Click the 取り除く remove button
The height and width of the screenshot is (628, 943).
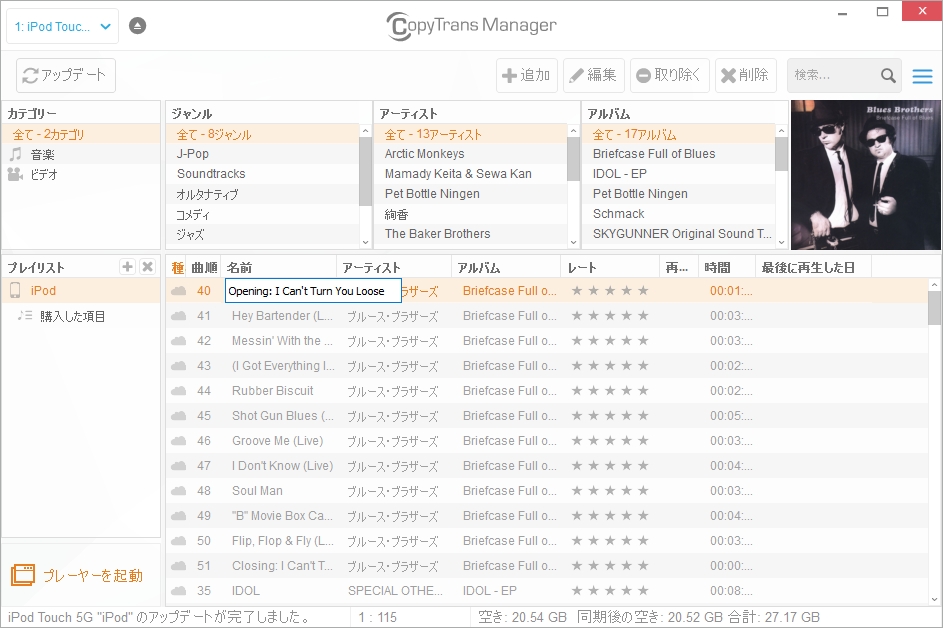(669, 75)
